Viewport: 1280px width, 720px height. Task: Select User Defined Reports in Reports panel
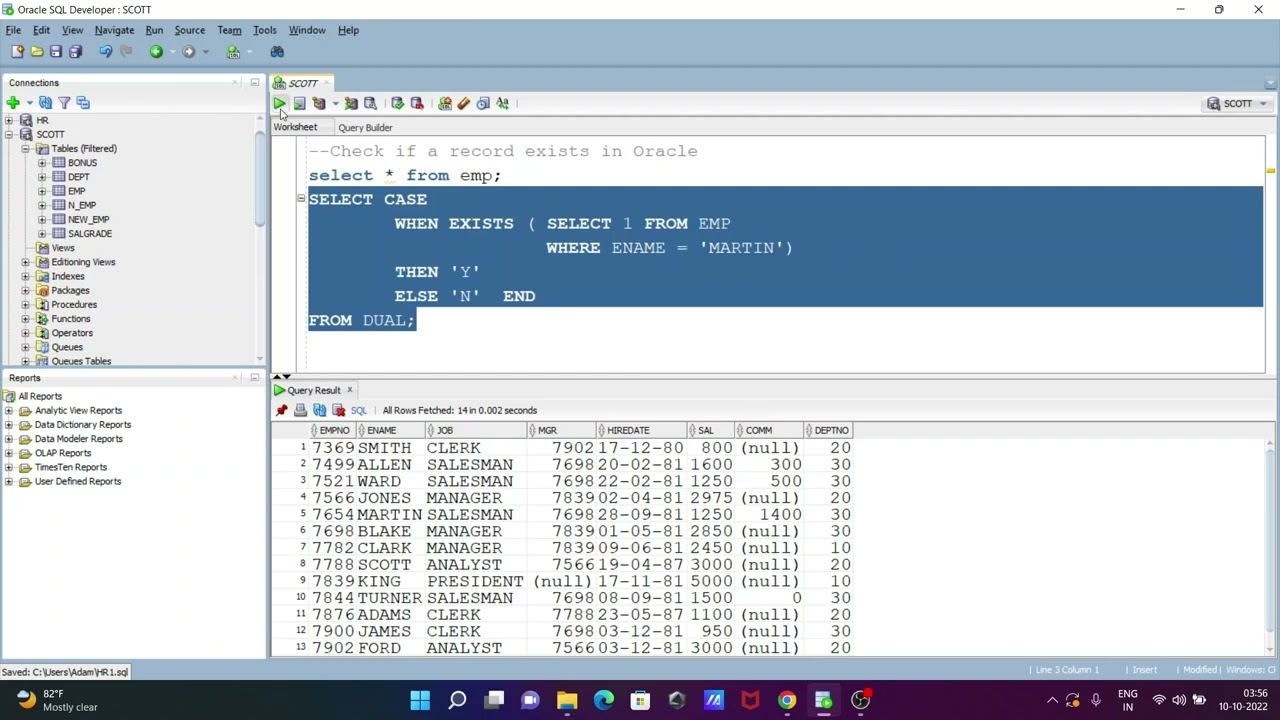click(x=78, y=481)
